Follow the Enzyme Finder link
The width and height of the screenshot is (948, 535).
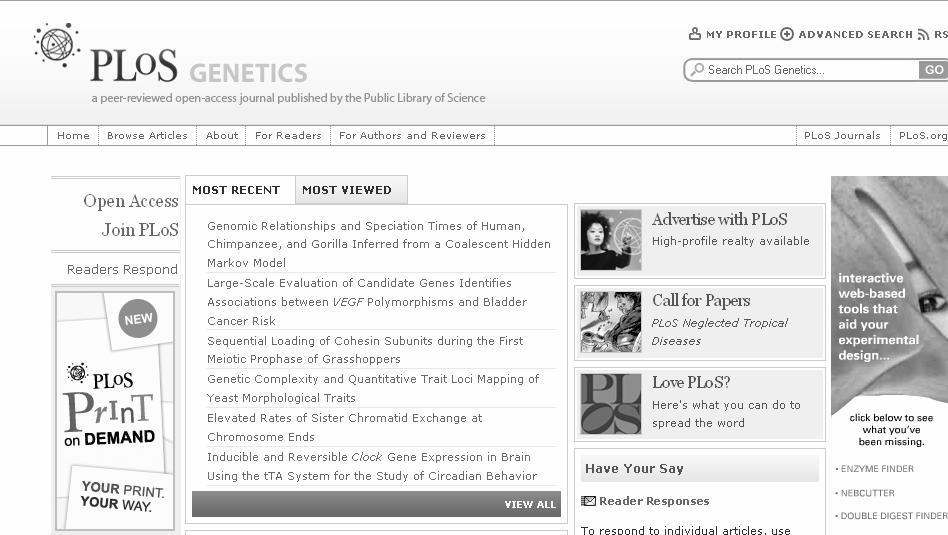pyautogui.click(x=877, y=469)
